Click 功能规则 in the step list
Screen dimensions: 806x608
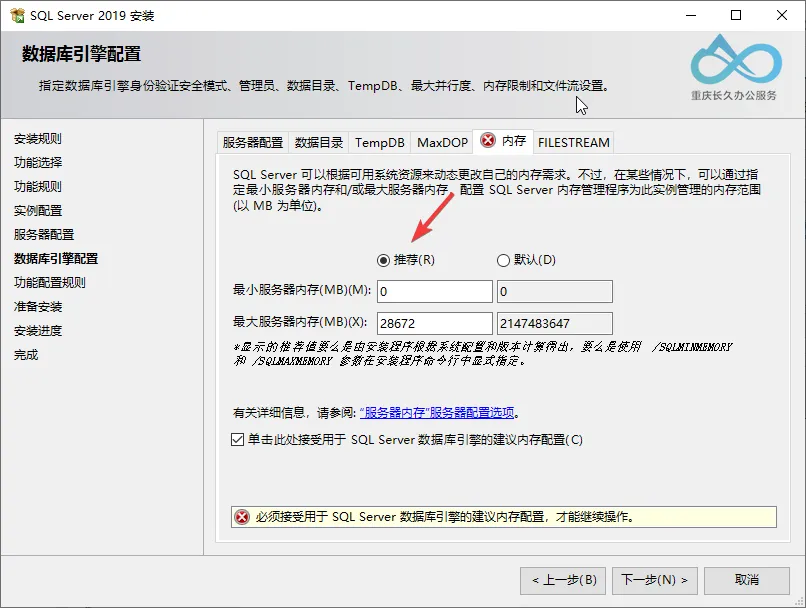point(38,187)
